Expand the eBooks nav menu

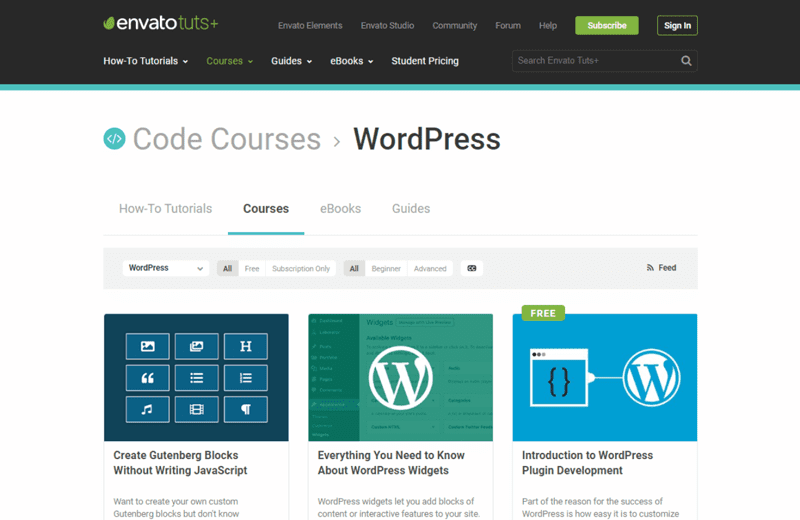[352, 61]
